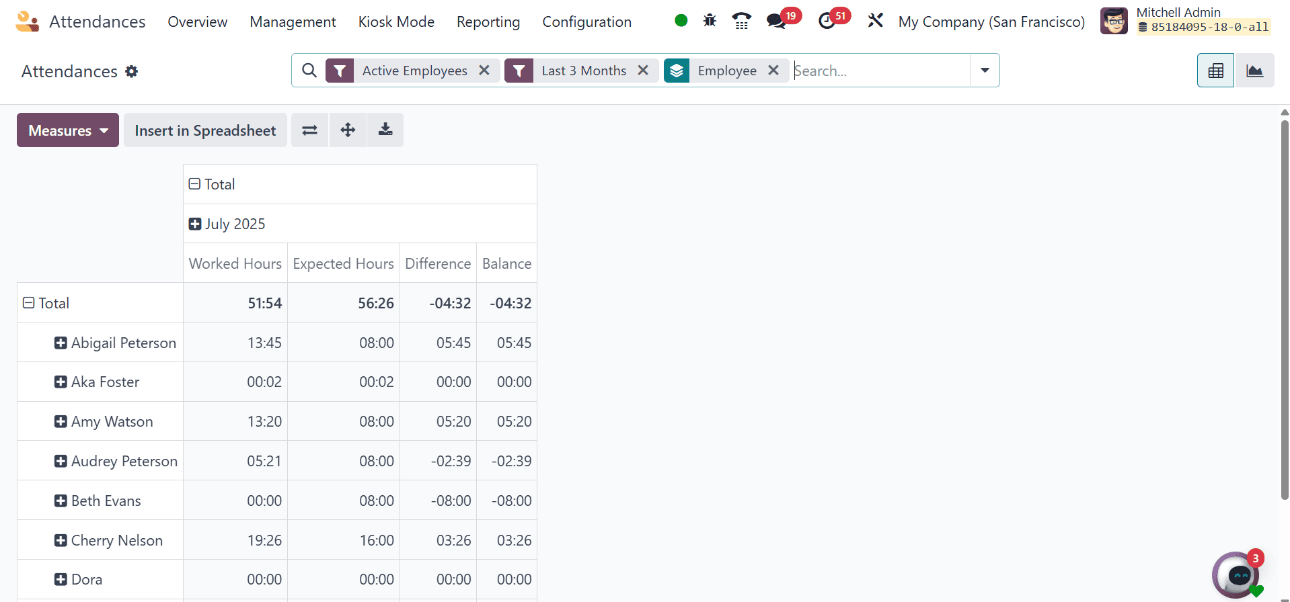Viewport: 1290px width, 602px height.
Task: Open the chat messages icon
Action: click(x=776, y=21)
